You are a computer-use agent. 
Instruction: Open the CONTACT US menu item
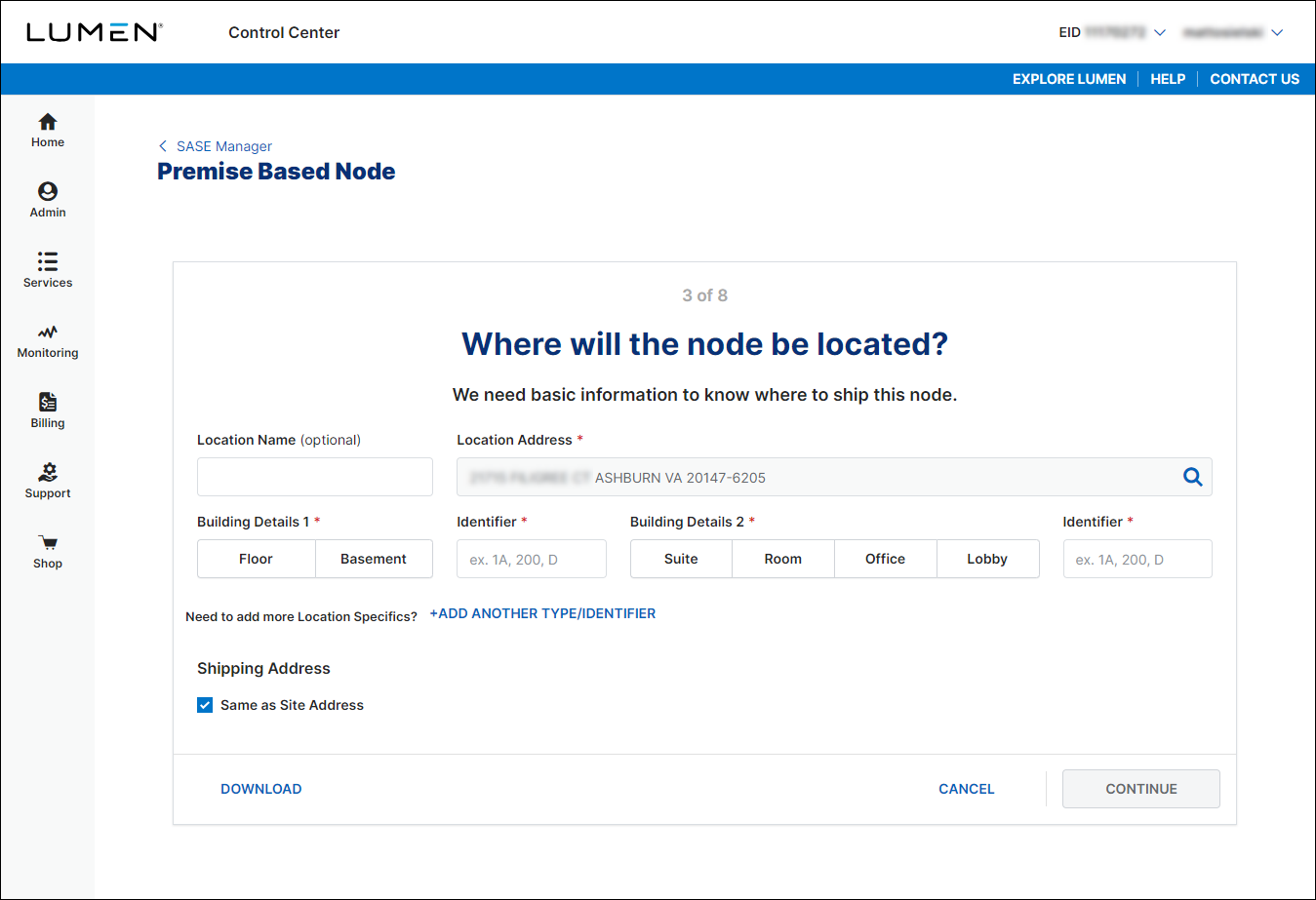pos(1255,79)
